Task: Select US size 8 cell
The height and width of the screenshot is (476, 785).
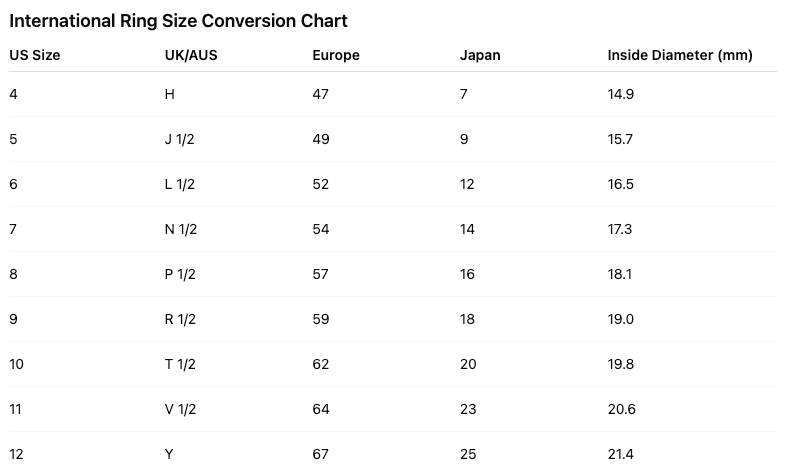Action: click(x=13, y=274)
